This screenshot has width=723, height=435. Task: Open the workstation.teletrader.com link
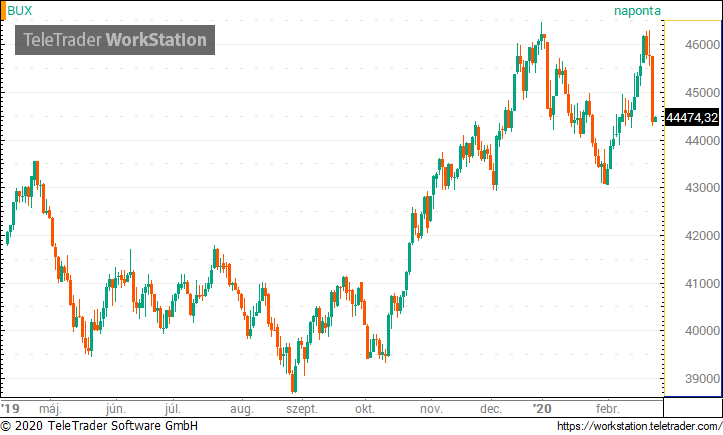[x=640, y=426]
